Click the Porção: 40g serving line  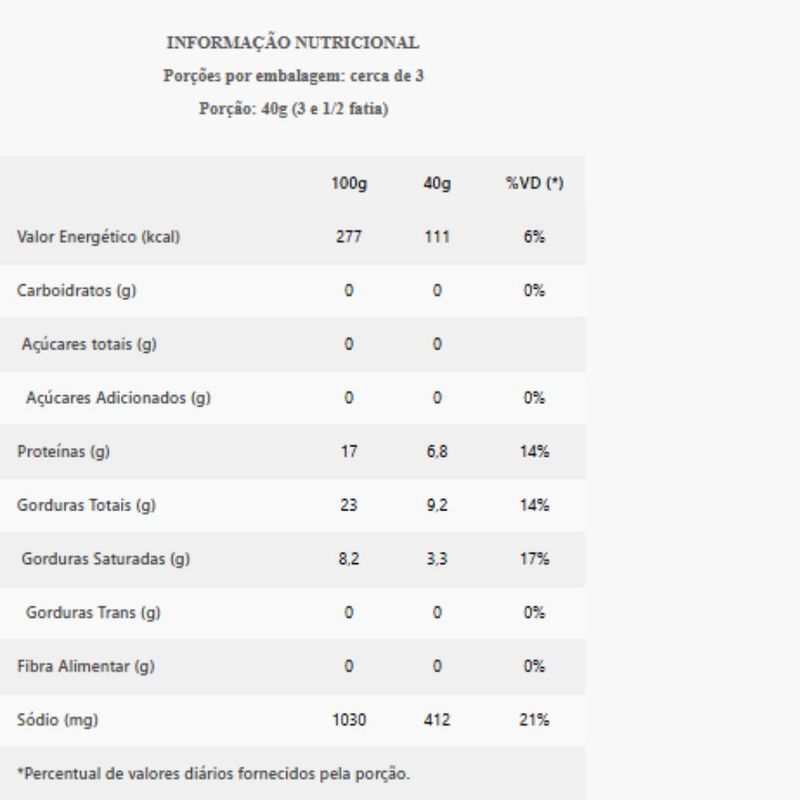293,109
